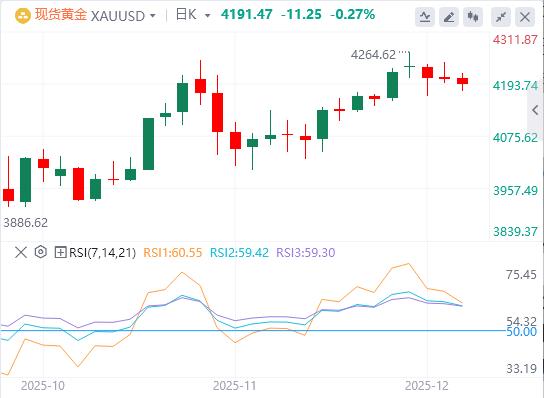
Task: Open the indicators line chart icon
Action: [425, 16]
